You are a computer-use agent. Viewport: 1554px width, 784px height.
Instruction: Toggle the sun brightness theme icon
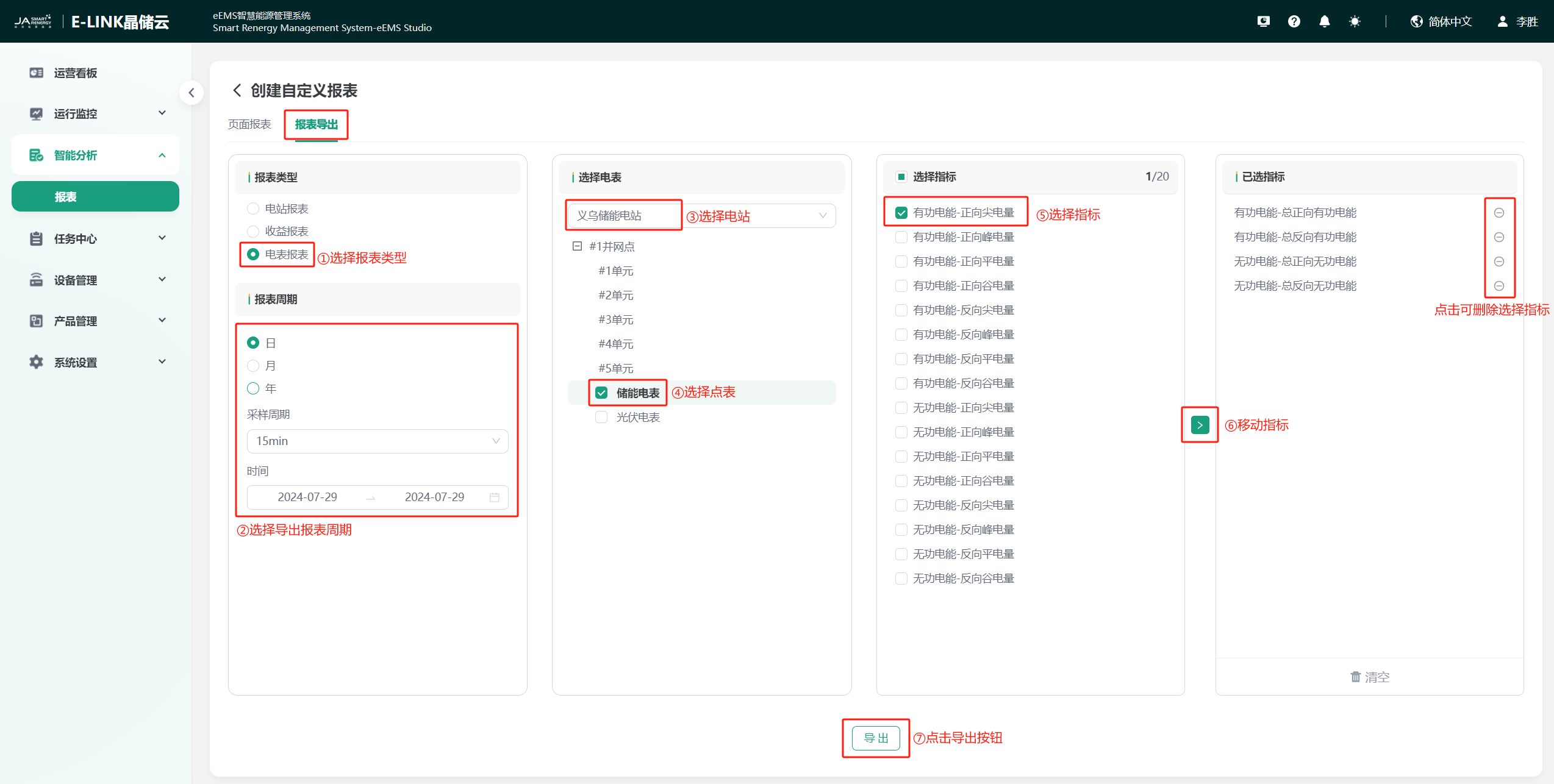1355,22
